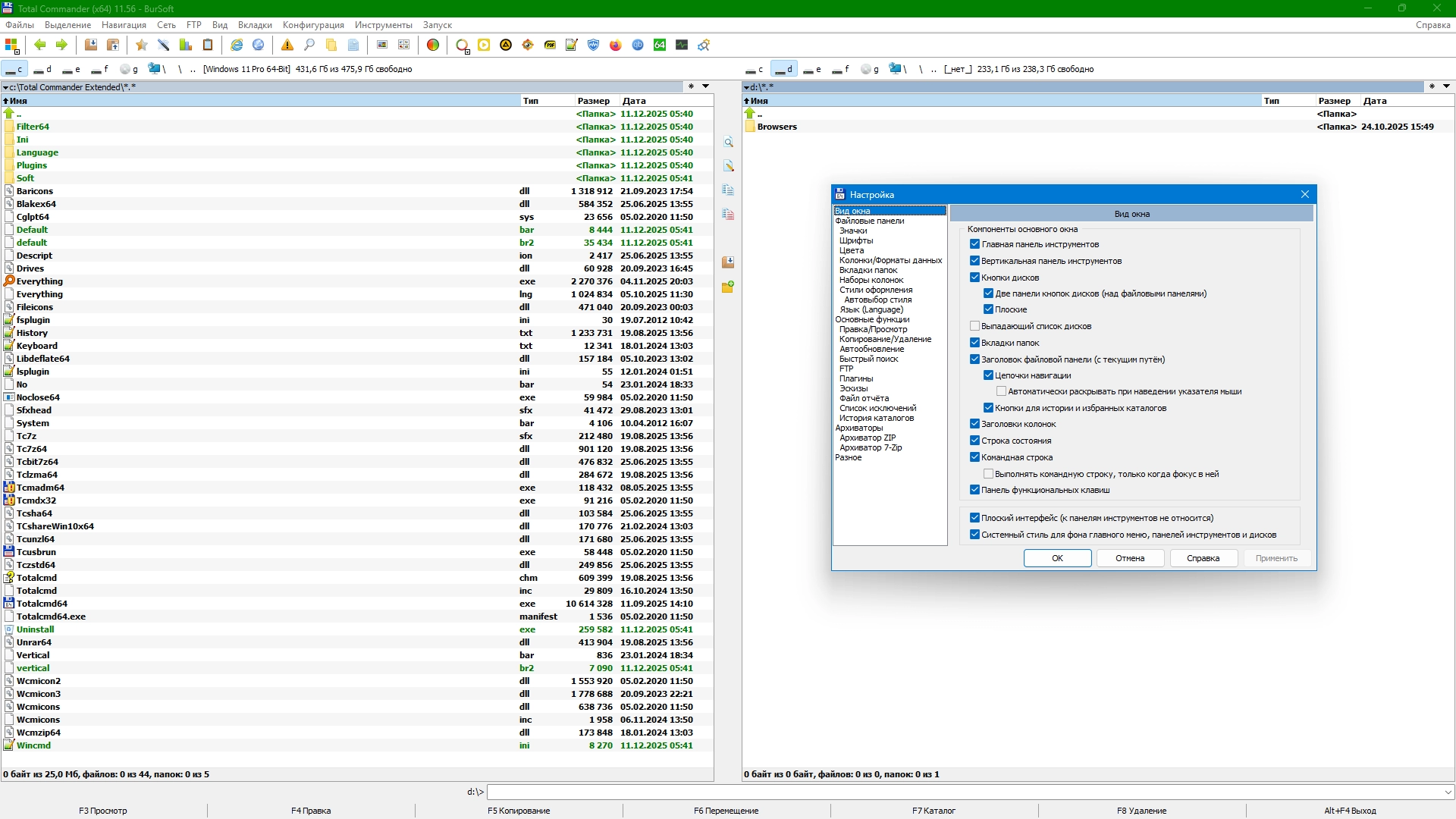Image resolution: width=1456 pixels, height=819 pixels.
Task: Click the Firefox icon in toolbar
Action: (616, 45)
